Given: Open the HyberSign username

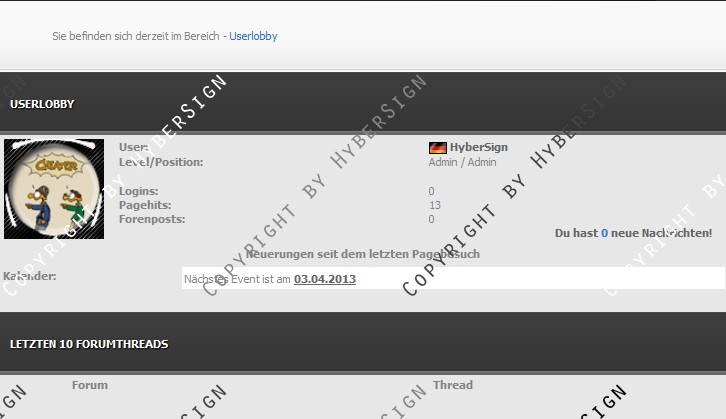Looking at the screenshot, I should [478, 147].
